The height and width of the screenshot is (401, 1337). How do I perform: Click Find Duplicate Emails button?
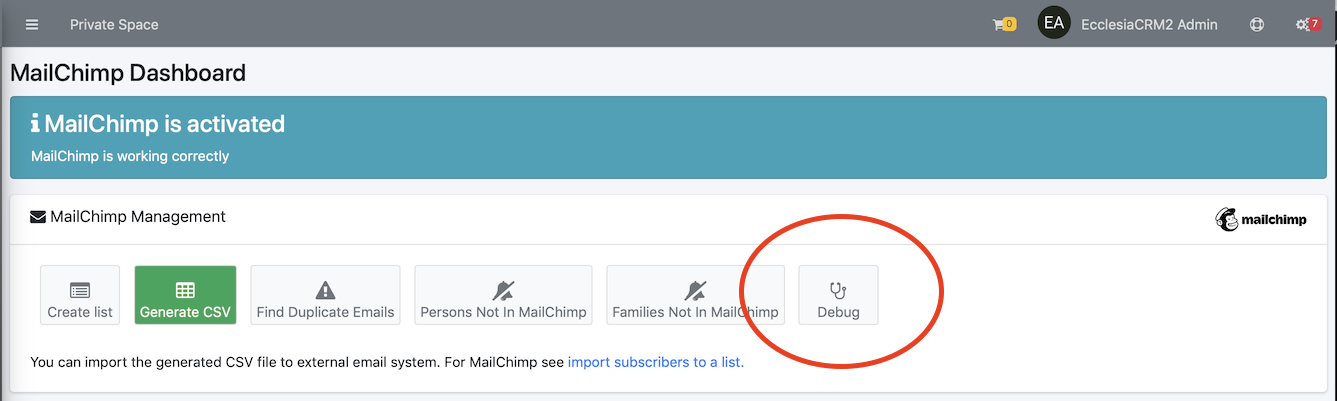325,295
